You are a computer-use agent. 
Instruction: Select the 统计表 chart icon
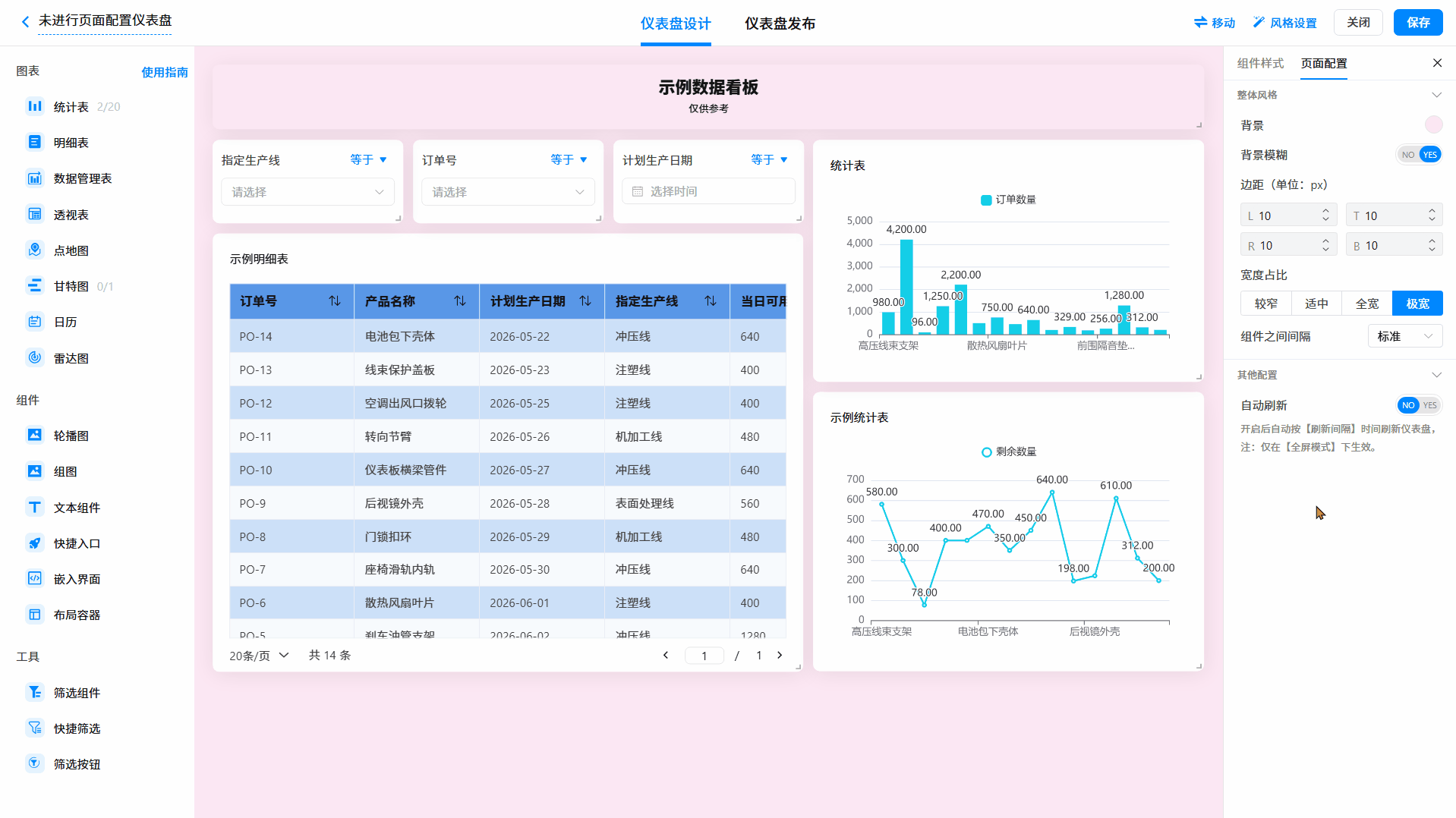pyautogui.click(x=35, y=106)
